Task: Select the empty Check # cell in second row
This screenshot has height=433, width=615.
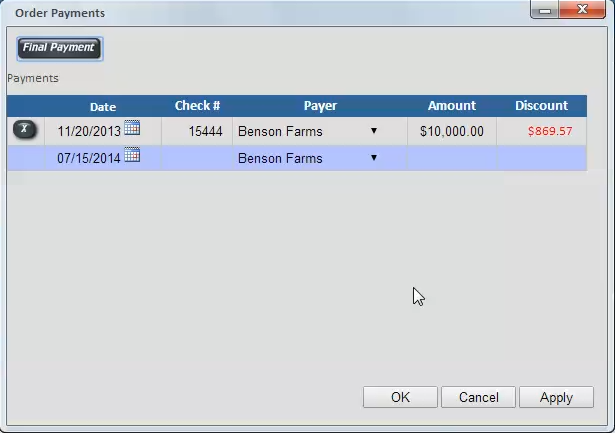Action: click(x=197, y=158)
